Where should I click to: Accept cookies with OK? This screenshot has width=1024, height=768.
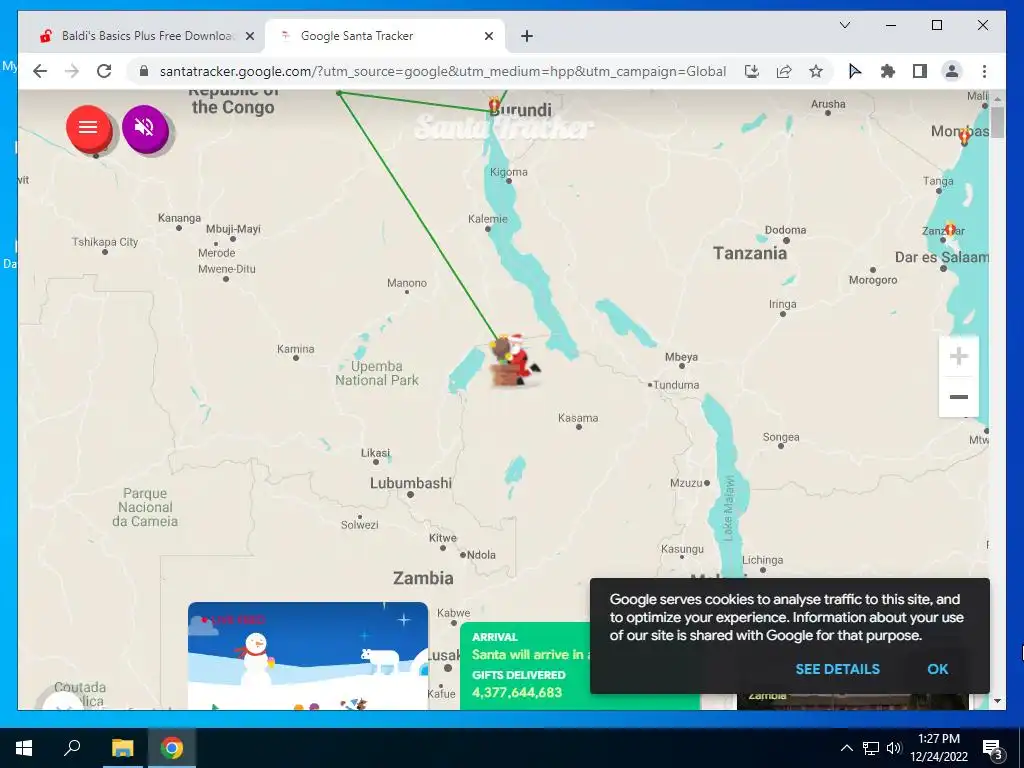tap(937, 669)
